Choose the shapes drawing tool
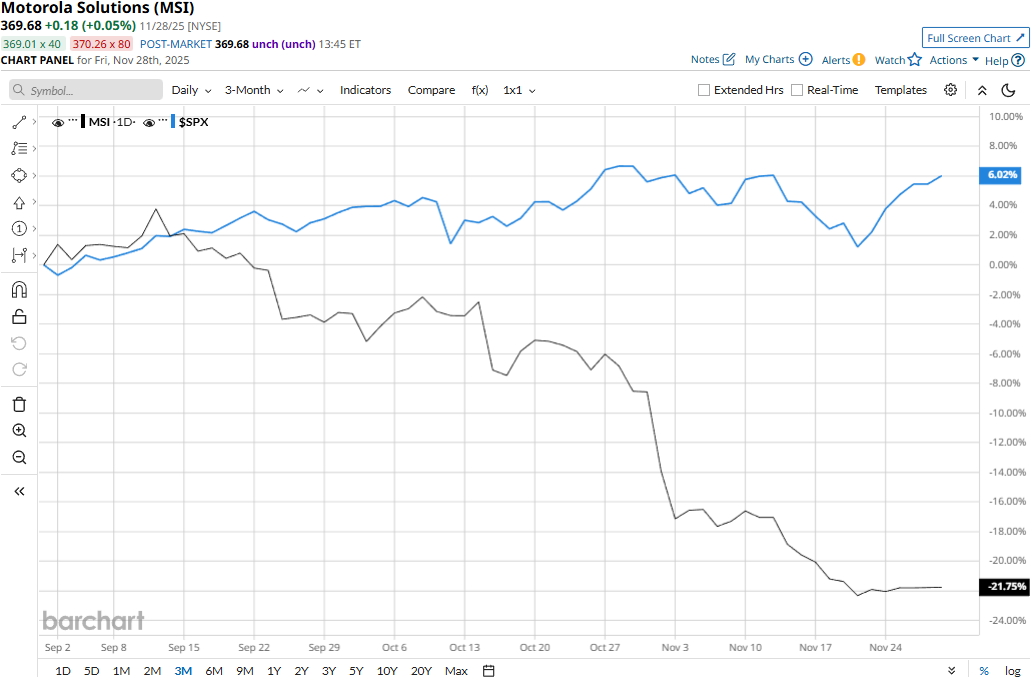 click(x=19, y=175)
